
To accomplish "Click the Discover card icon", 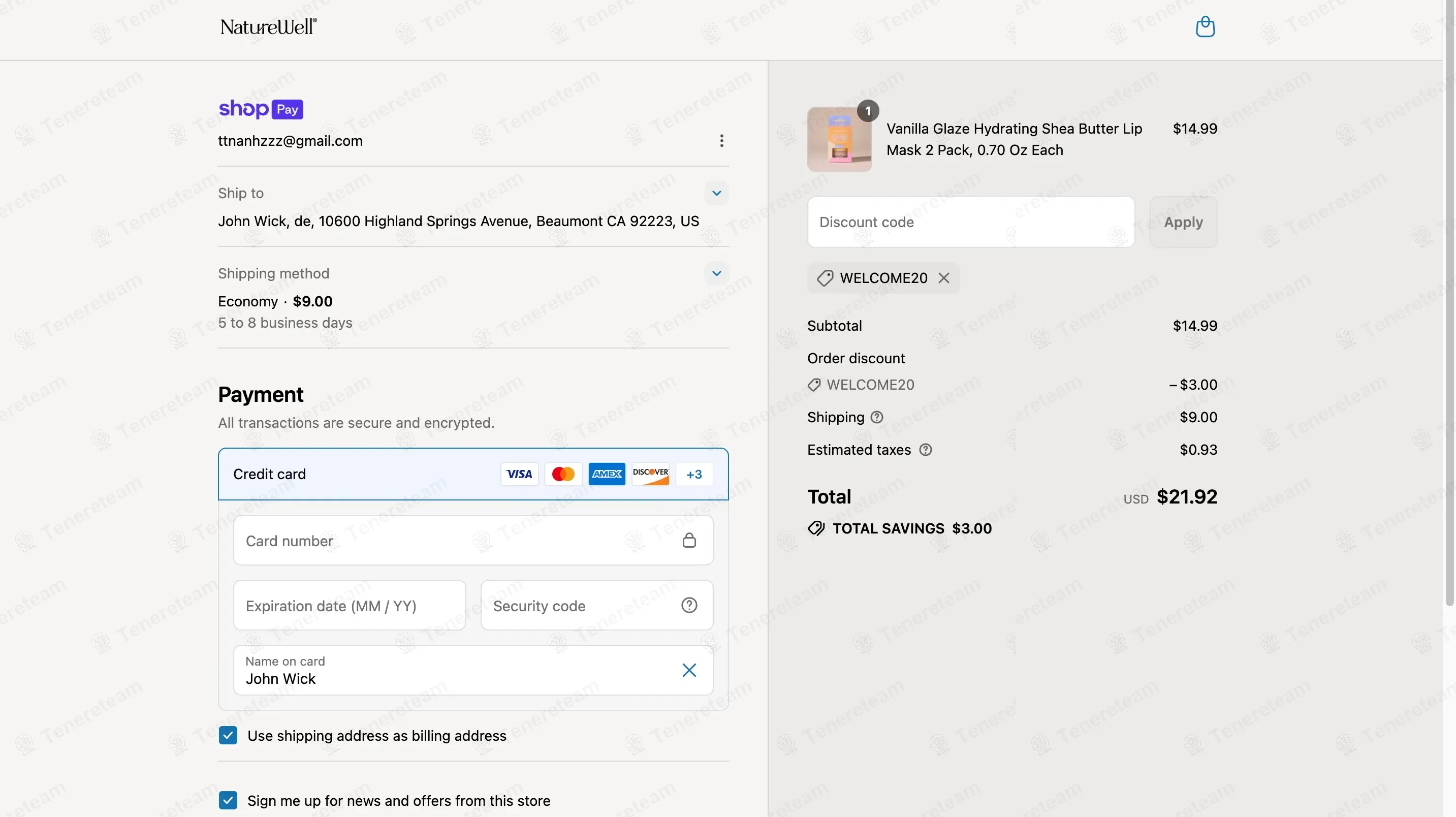I will point(650,474).
